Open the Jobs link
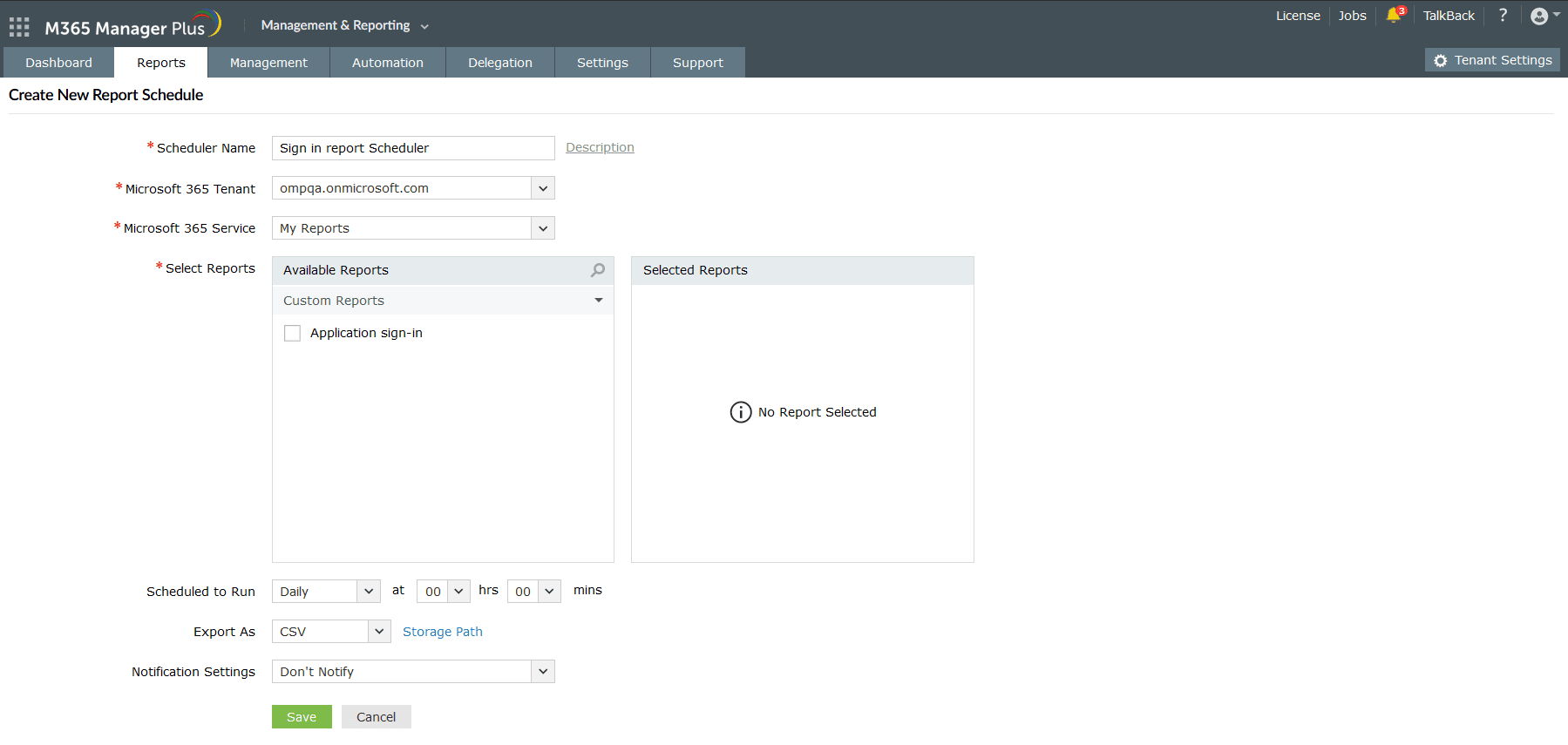This screenshot has height=745, width=1568. tap(1353, 16)
